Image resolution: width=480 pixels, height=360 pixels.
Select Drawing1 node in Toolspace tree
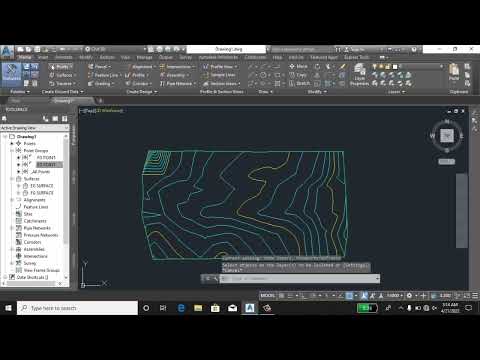pyautogui.click(x=26, y=137)
